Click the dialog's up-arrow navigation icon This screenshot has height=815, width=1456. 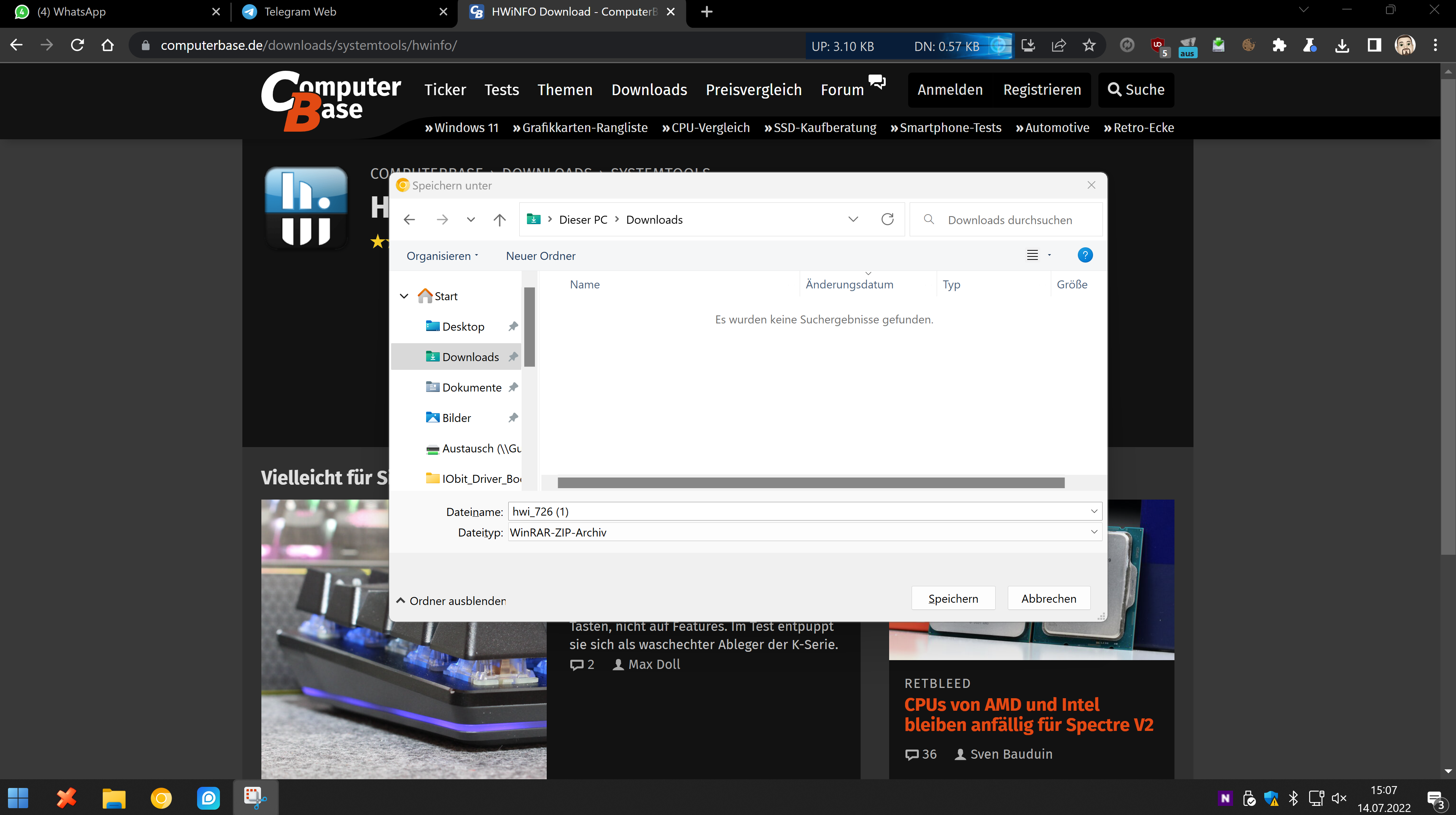pos(499,220)
